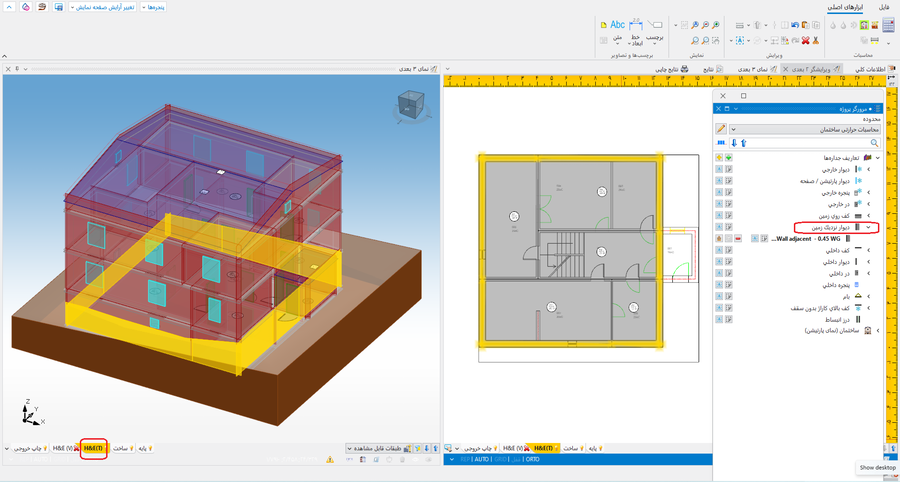Open the فایل menu
The width and height of the screenshot is (900, 482).
(883, 7)
